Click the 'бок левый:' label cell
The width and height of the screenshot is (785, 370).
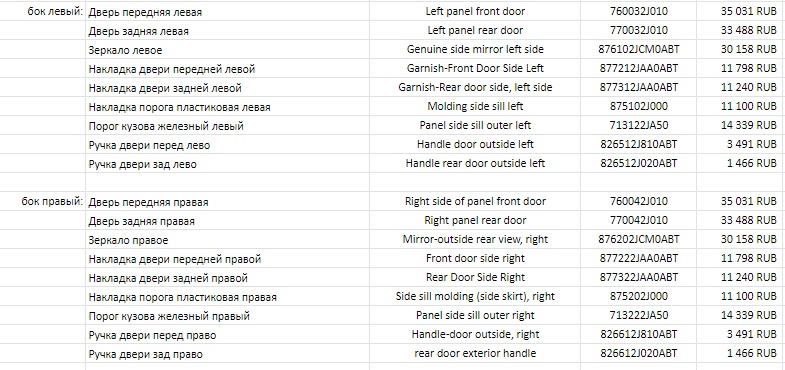[x=43, y=12]
